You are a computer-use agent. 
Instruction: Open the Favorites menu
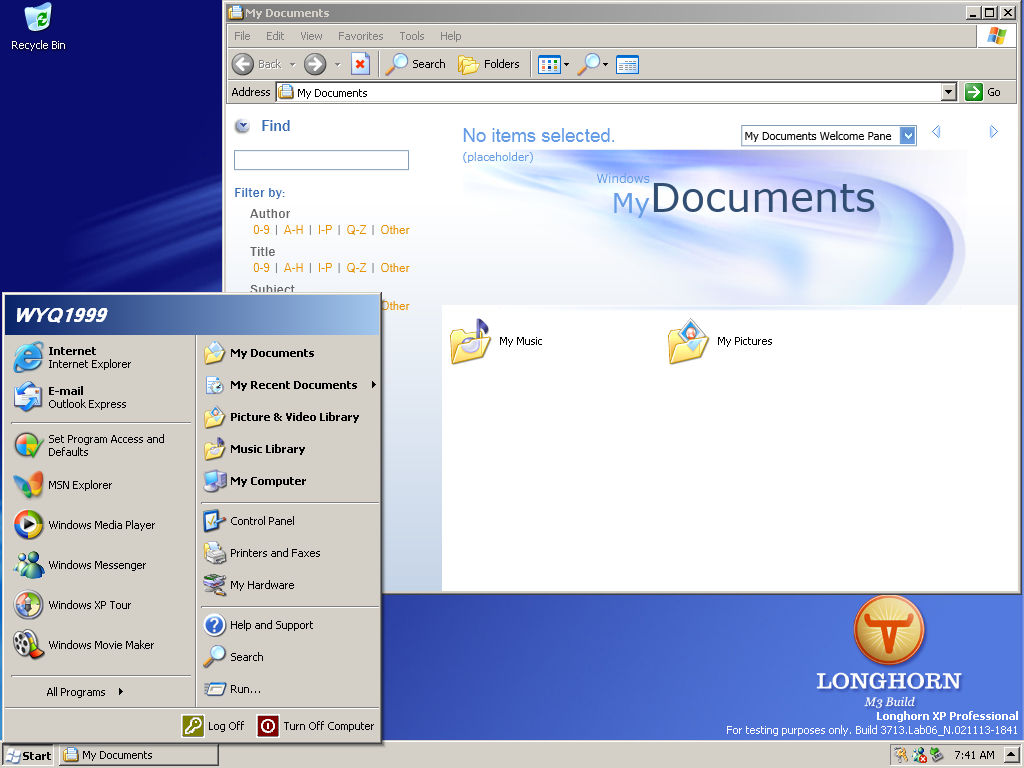(x=360, y=36)
